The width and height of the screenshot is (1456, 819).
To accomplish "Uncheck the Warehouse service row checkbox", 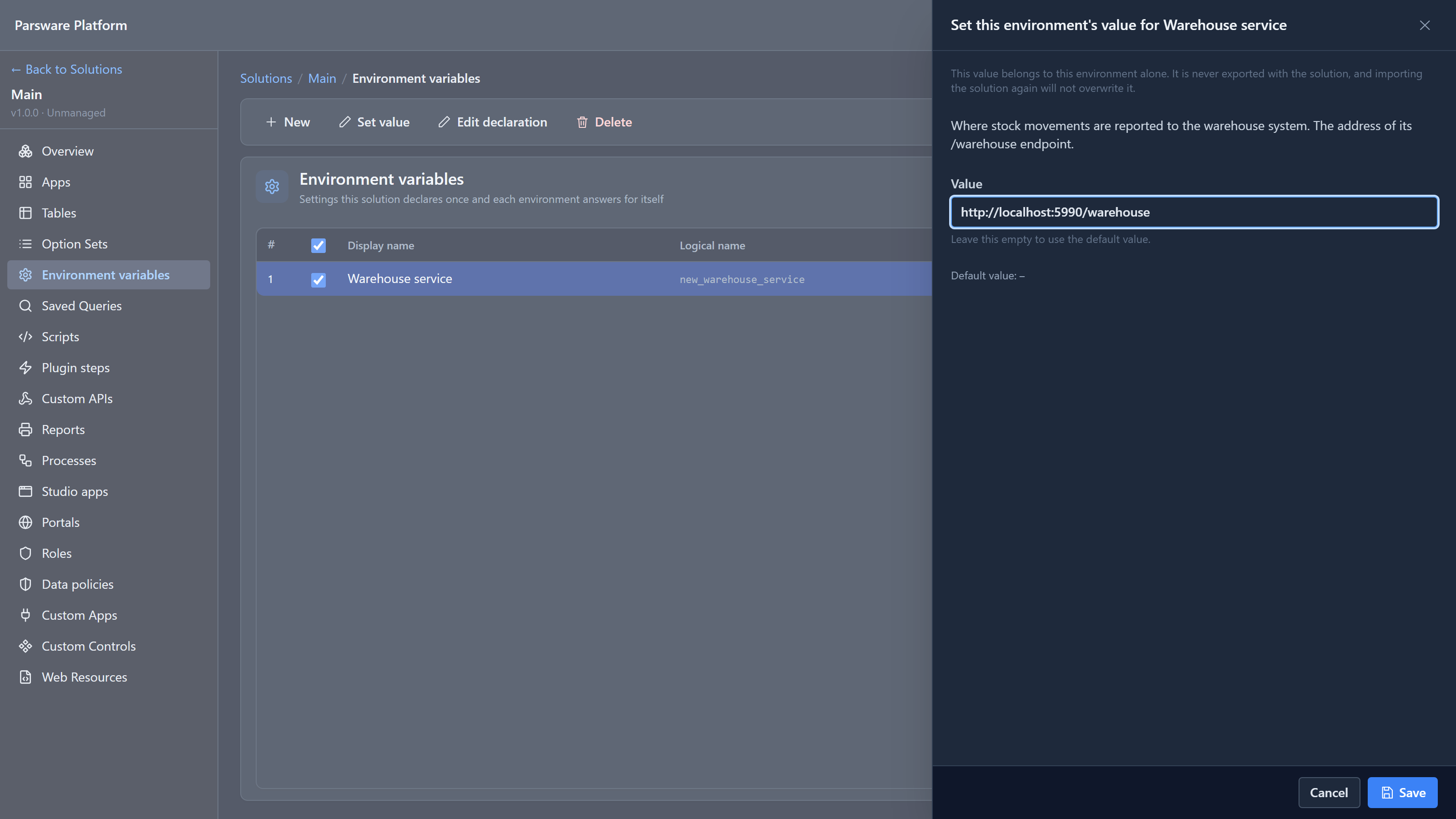I will coord(318,279).
